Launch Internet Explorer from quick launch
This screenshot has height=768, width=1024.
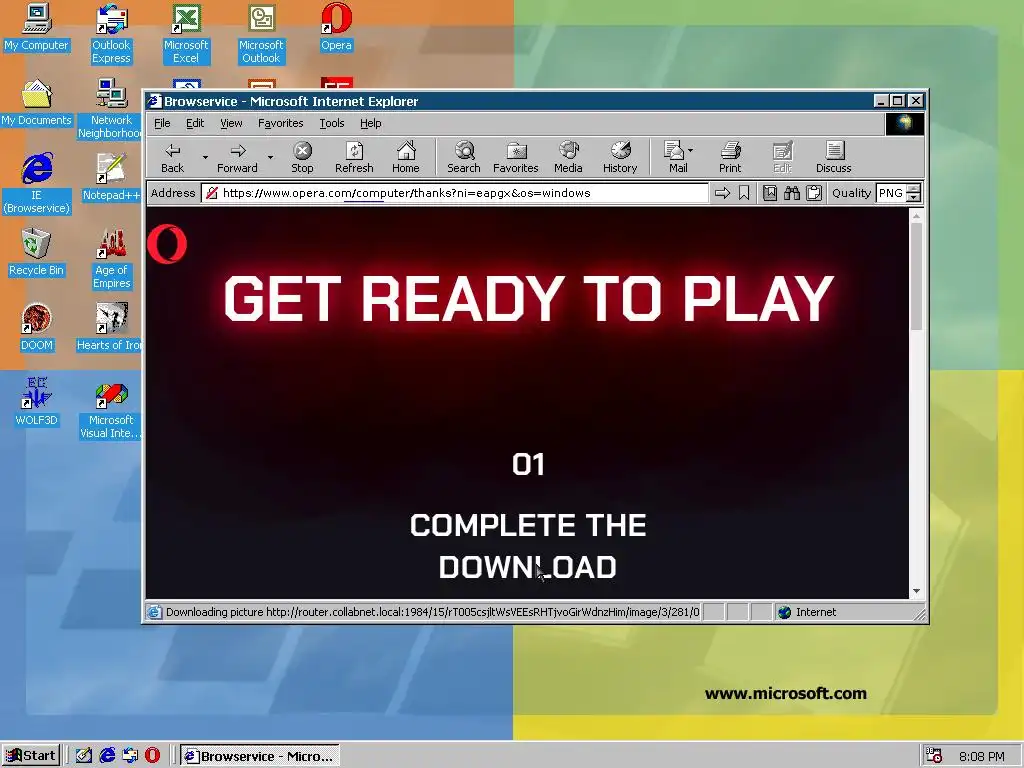[106, 756]
